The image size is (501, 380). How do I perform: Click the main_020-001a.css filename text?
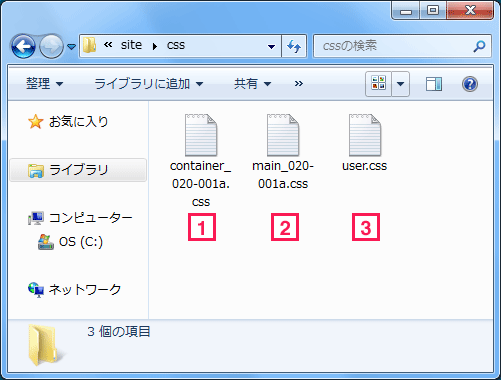pos(283,175)
